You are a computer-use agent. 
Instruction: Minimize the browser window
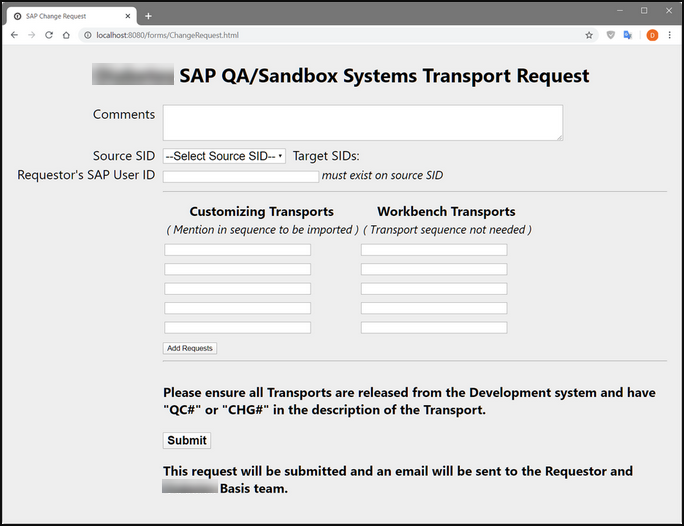coord(620,10)
